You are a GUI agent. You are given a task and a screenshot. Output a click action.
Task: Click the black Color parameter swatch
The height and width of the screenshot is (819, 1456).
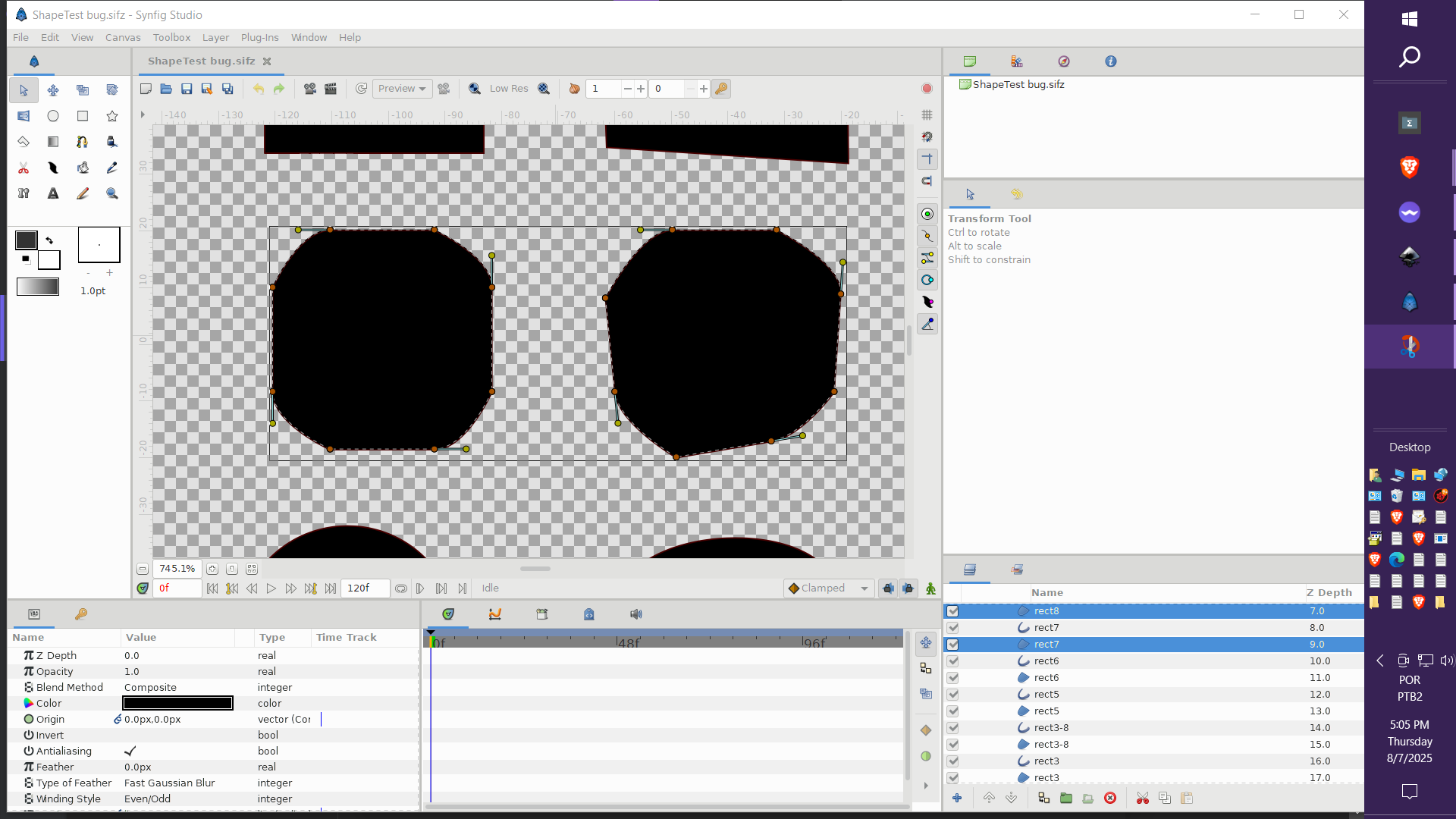point(177,703)
